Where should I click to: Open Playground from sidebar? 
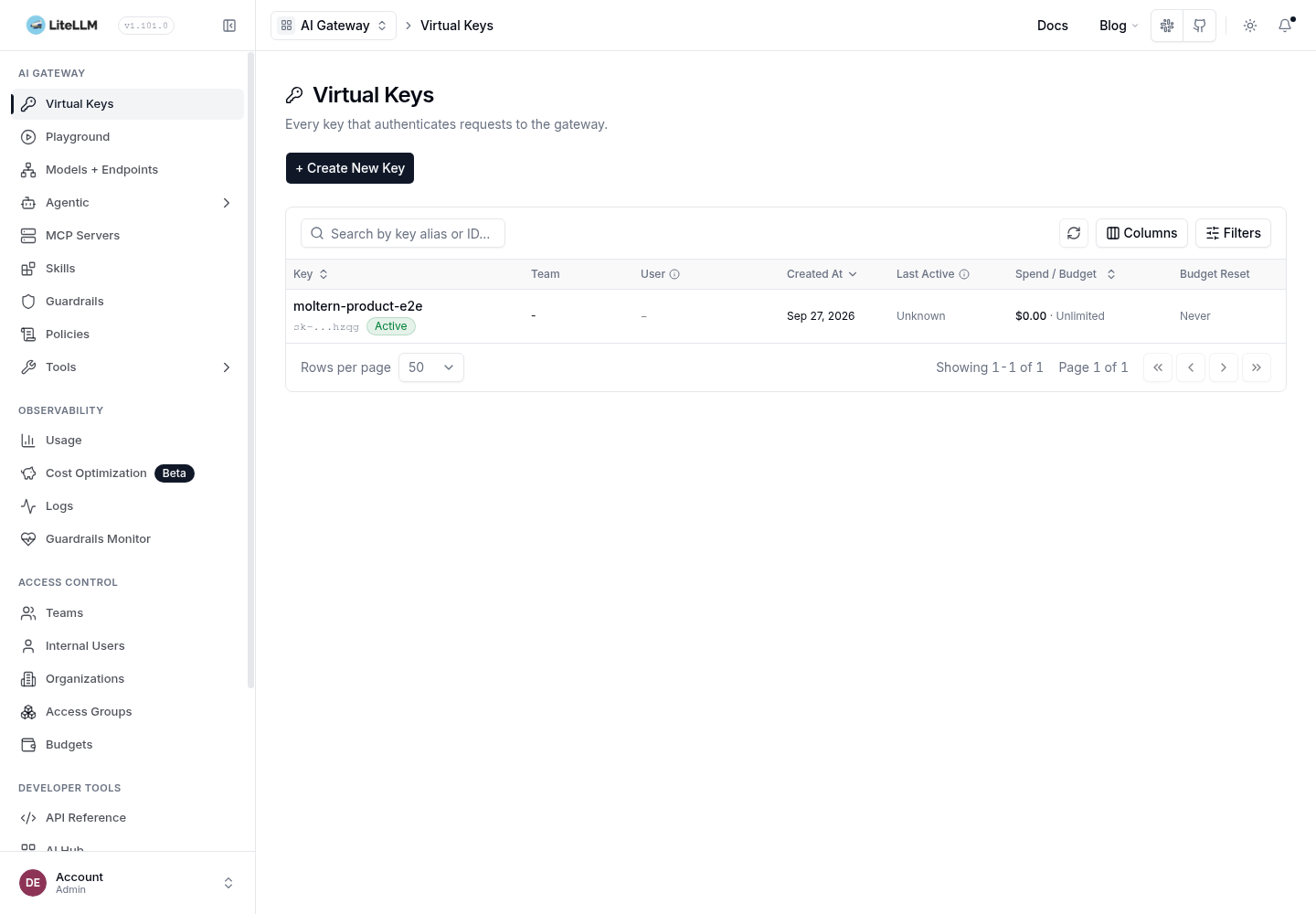127,137
